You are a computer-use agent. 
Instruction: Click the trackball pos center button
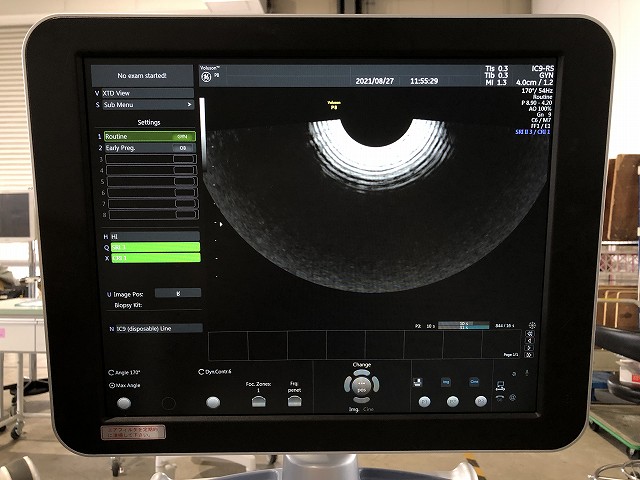click(361, 387)
